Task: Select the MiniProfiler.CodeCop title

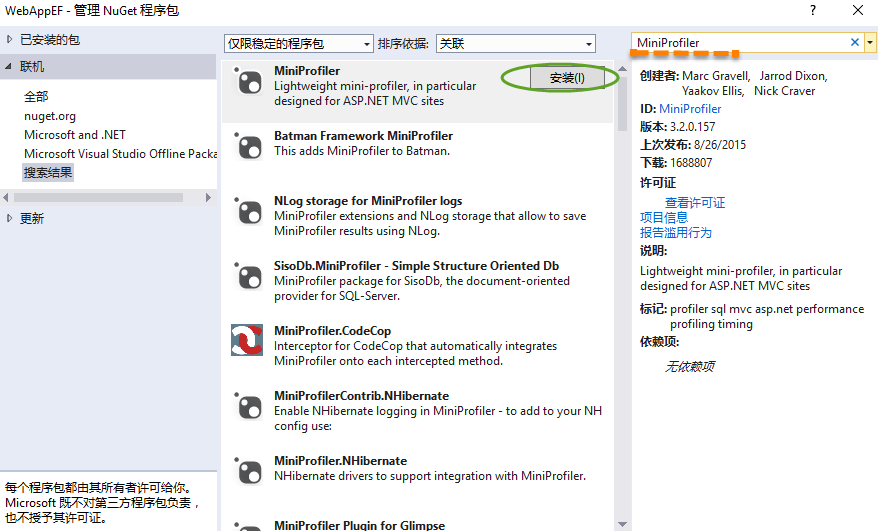Action: pos(332,330)
